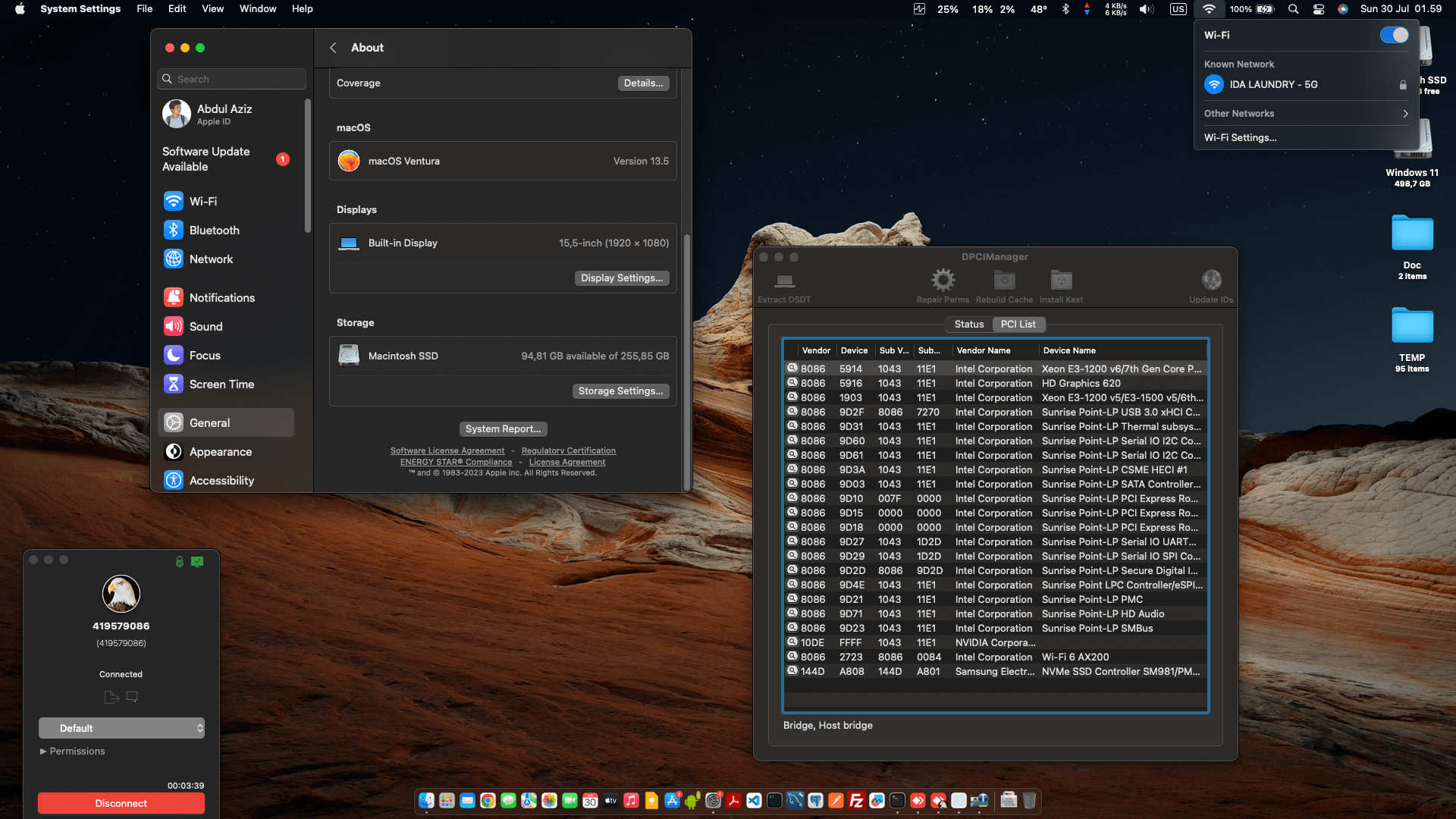The height and width of the screenshot is (819, 1456).
Task: Open General in System Settings sidebar
Action: 226,422
